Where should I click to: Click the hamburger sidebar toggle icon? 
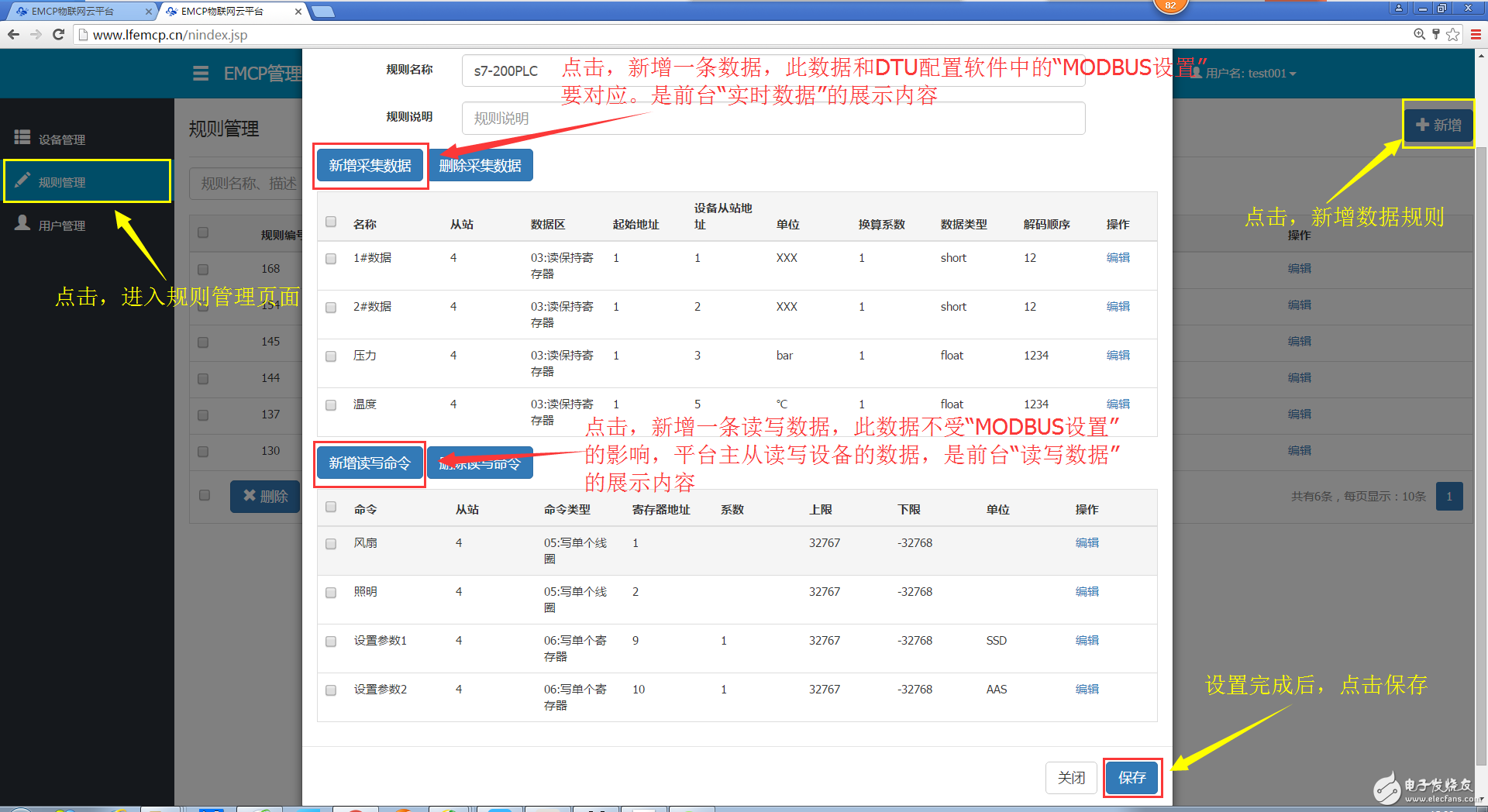point(201,74)
